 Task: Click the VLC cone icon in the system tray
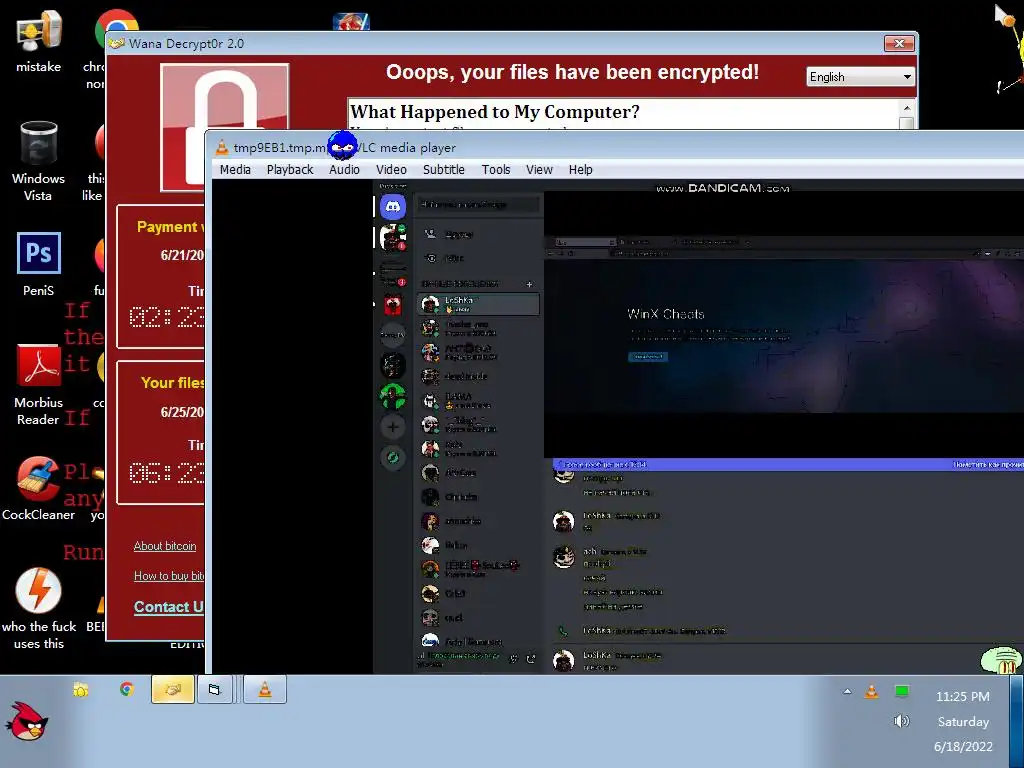(871, 691)
